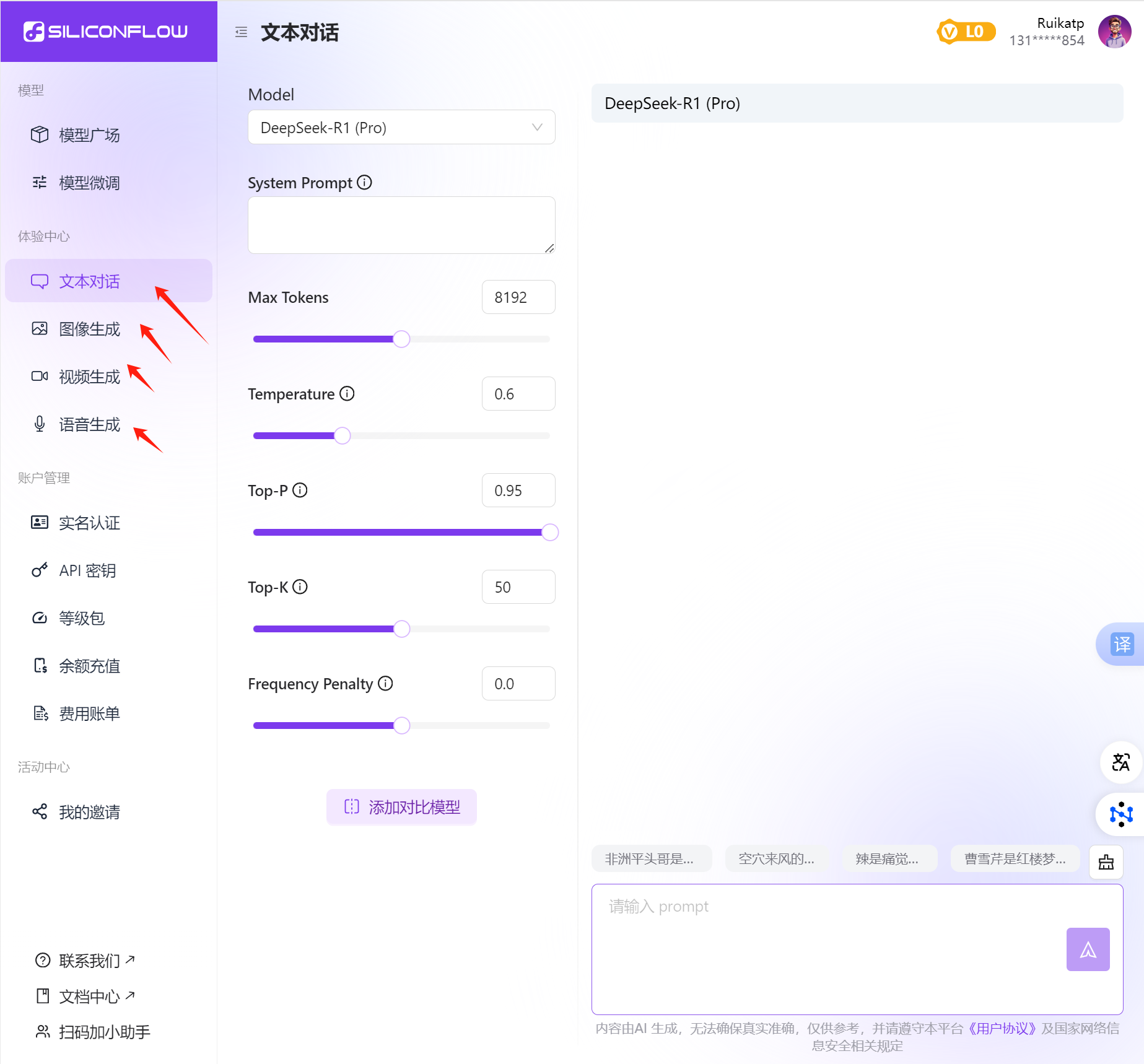Open 联系我们 external link
This screenshot has height=1064, width=1144.
[x=97, y=961]
